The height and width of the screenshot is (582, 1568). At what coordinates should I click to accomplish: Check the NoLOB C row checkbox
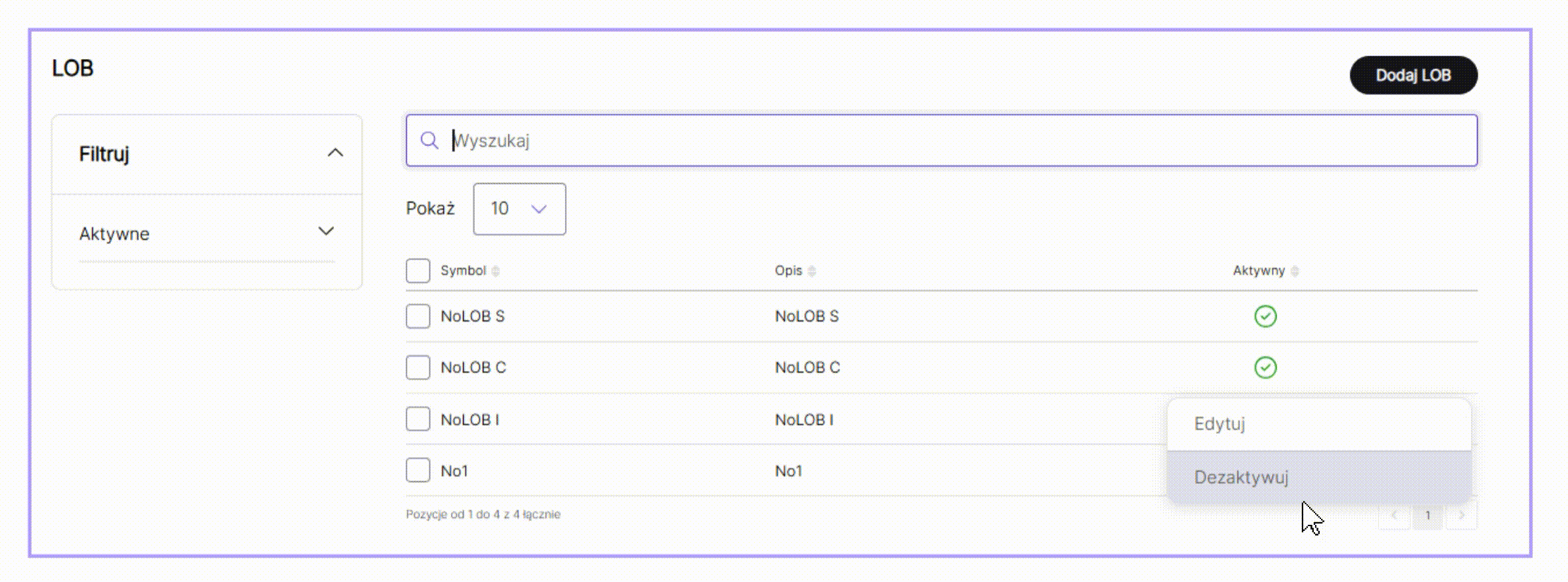pos(418,367)
